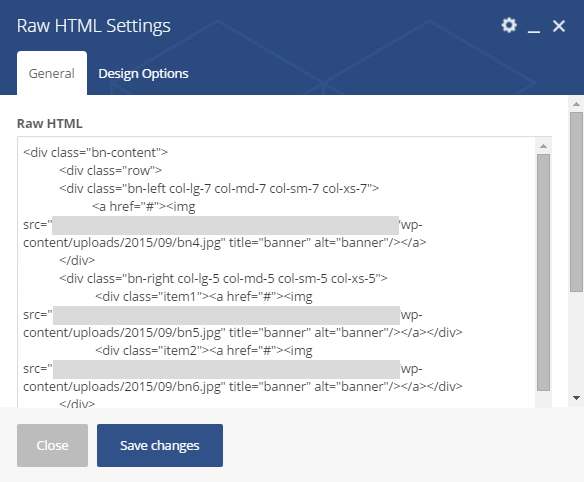Click the line containing bn4.jpg
Image resolution: width=584 pixels, height=482 pixels.
[x=225, y=242]
